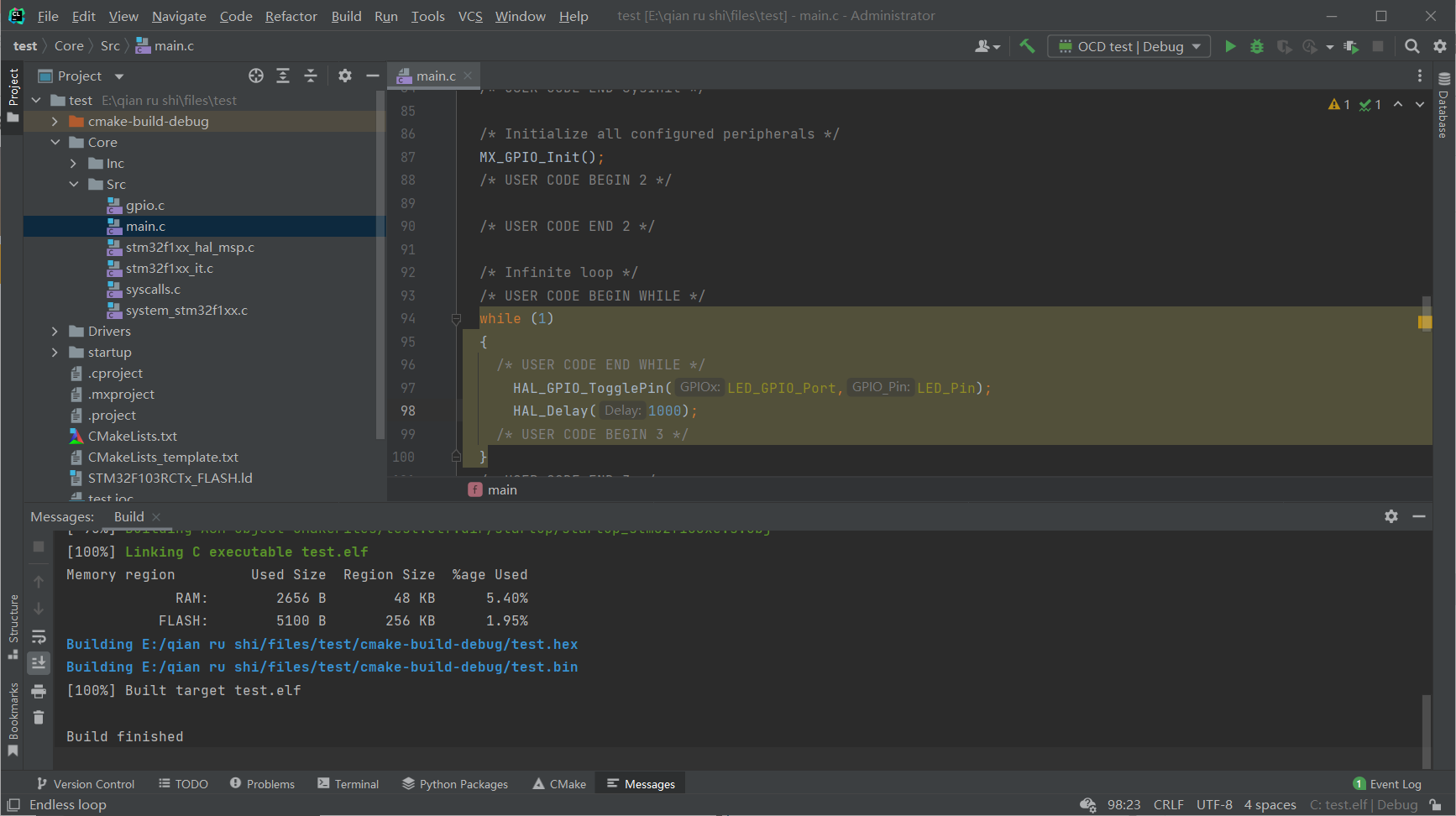
Task: Click 4 spaces indent widget
Action: (1270, 804)
